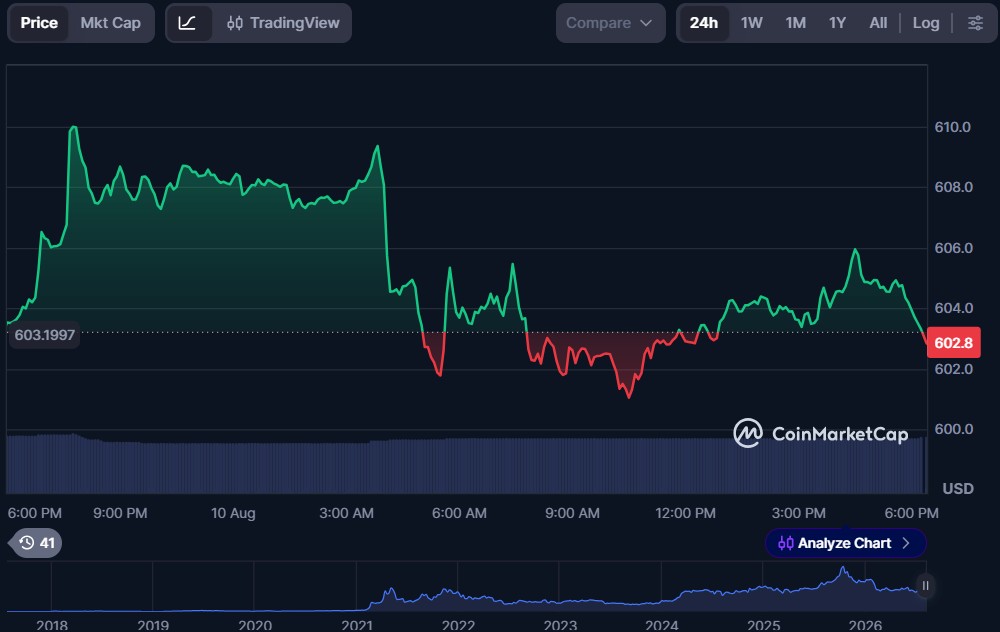This screenshot has width=1000, height=632.
Task: Click 2021 on the range navigator
Action: [x=357, y=625]
